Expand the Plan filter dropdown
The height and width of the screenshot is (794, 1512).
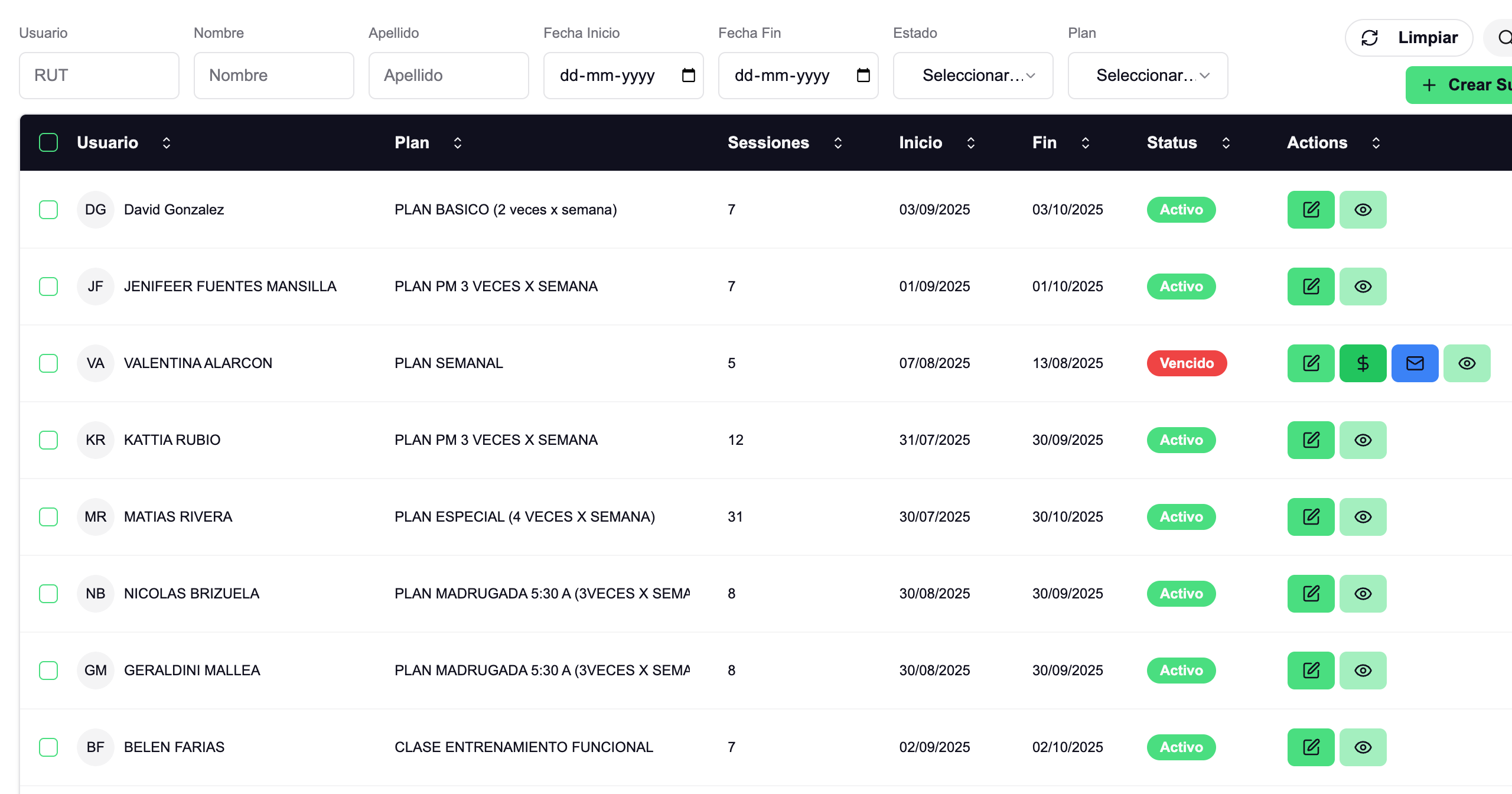click(1148, 75)
